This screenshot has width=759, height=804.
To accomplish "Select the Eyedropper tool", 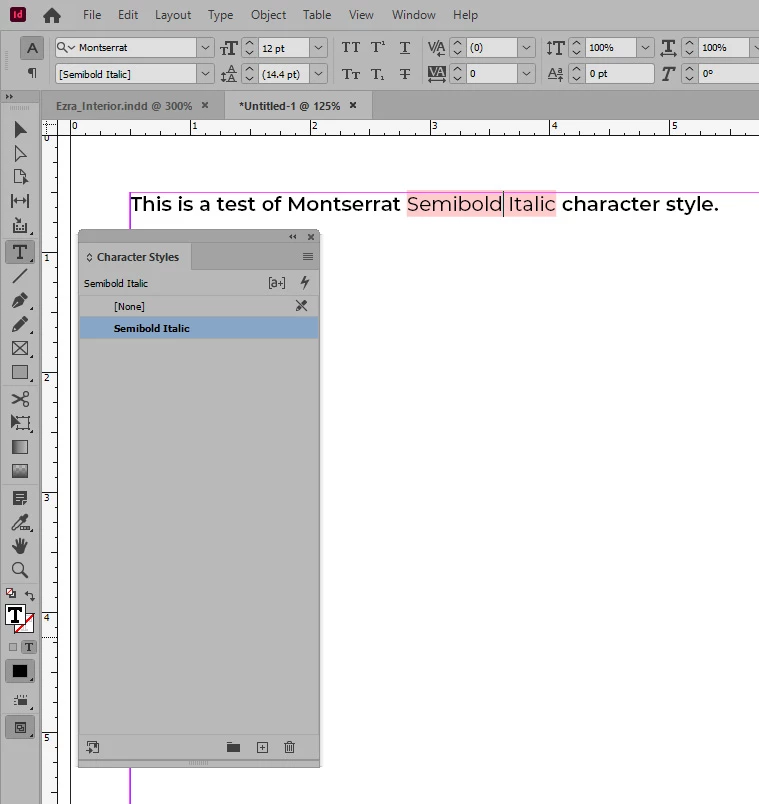I will [x=20, y=522].
